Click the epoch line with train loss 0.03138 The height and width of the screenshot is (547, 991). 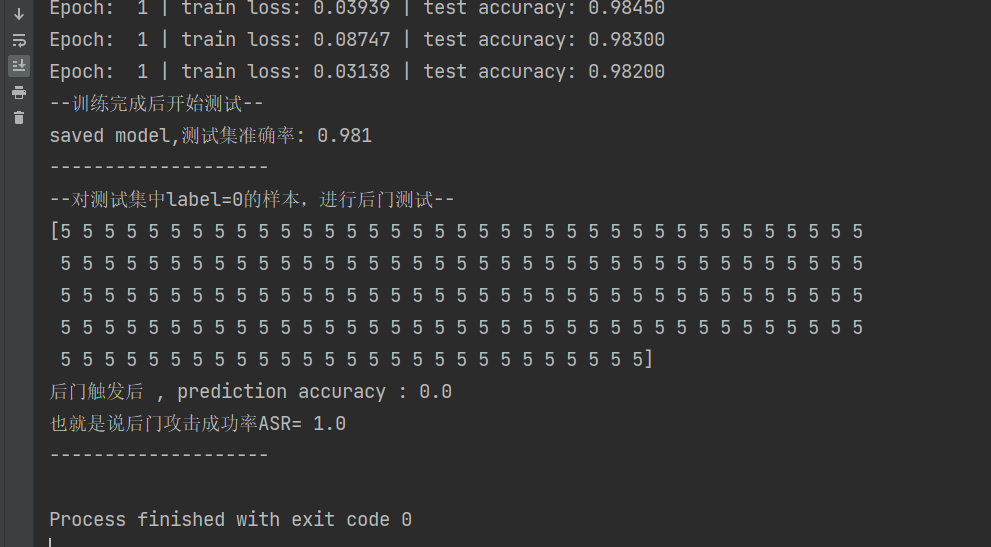(x=356, y=72)
